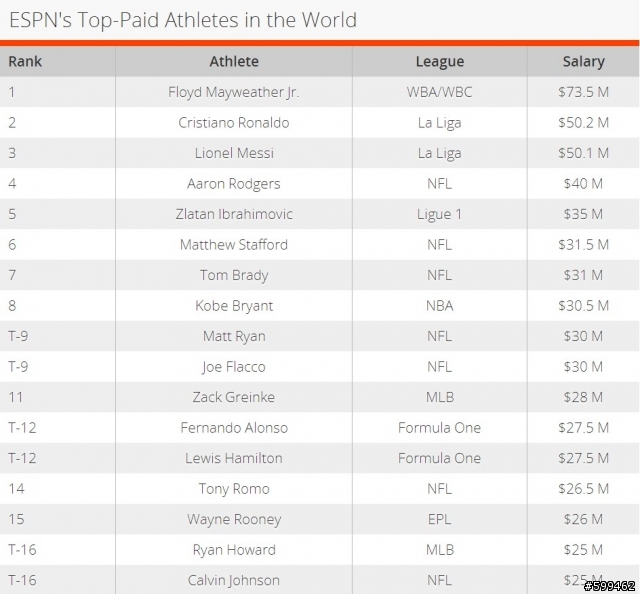640x594 pixels.
Task: Click Wayne Rooney's EPL league cell
Action: [x=440, y=519]
